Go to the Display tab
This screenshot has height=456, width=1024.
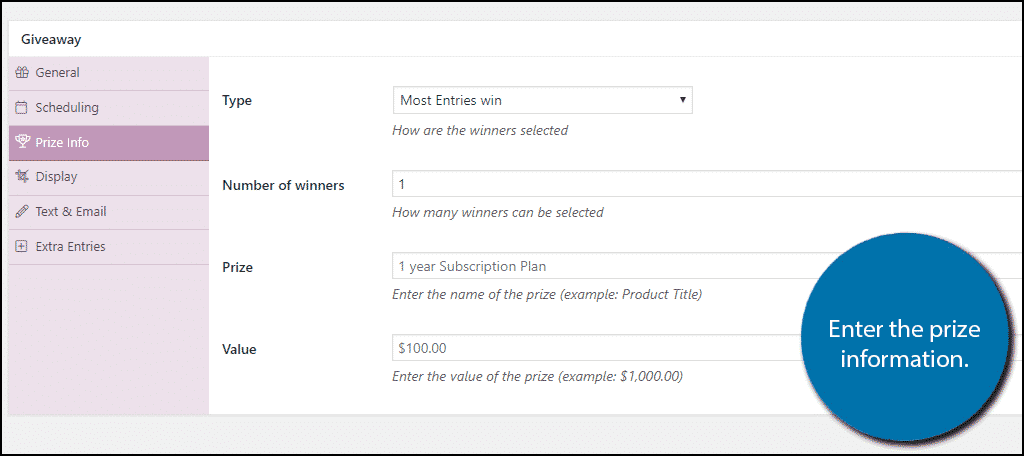click(56, 177)
